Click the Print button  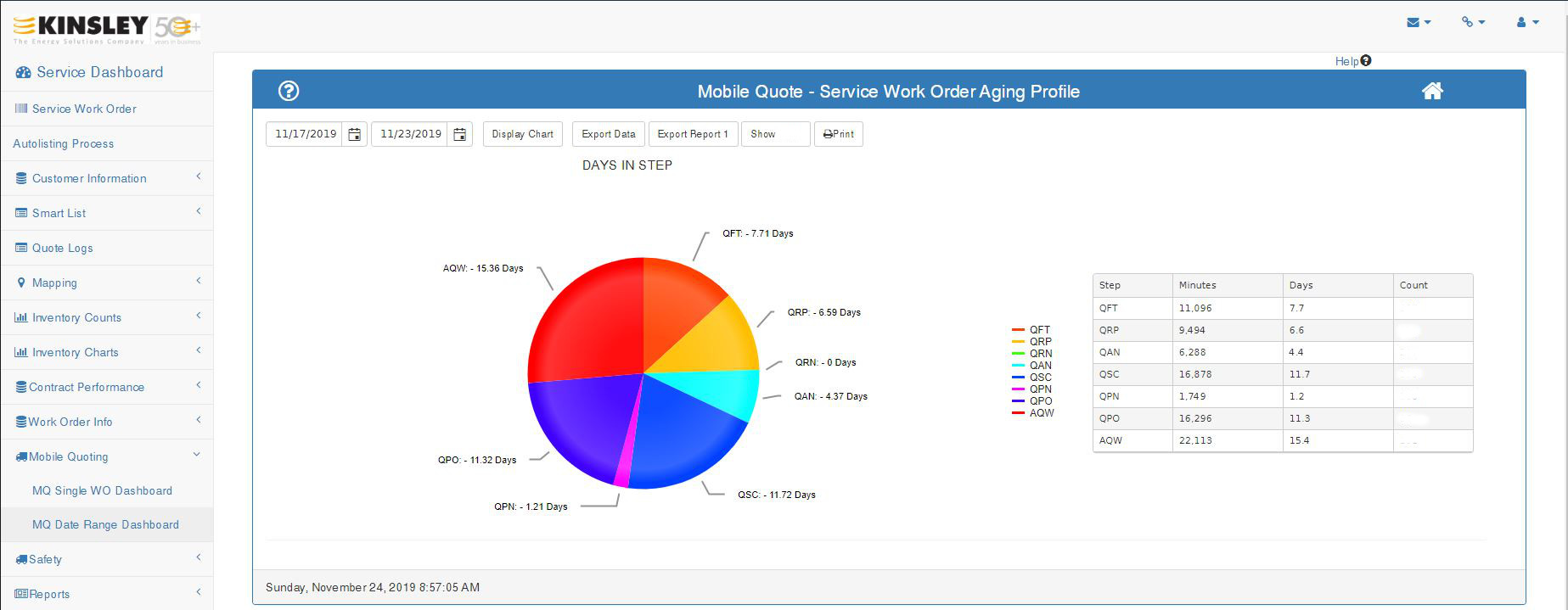pos(839,134)
